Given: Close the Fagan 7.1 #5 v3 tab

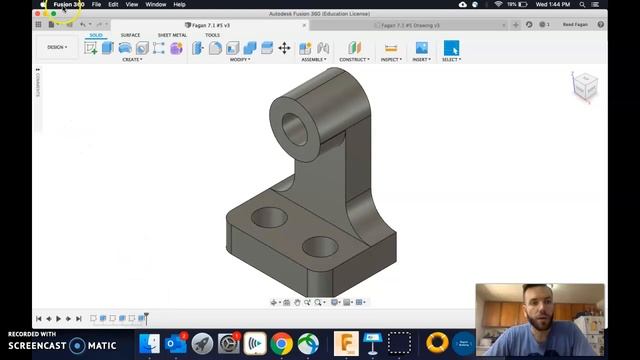Looking at the screenshot, I should tap(304, 25).
